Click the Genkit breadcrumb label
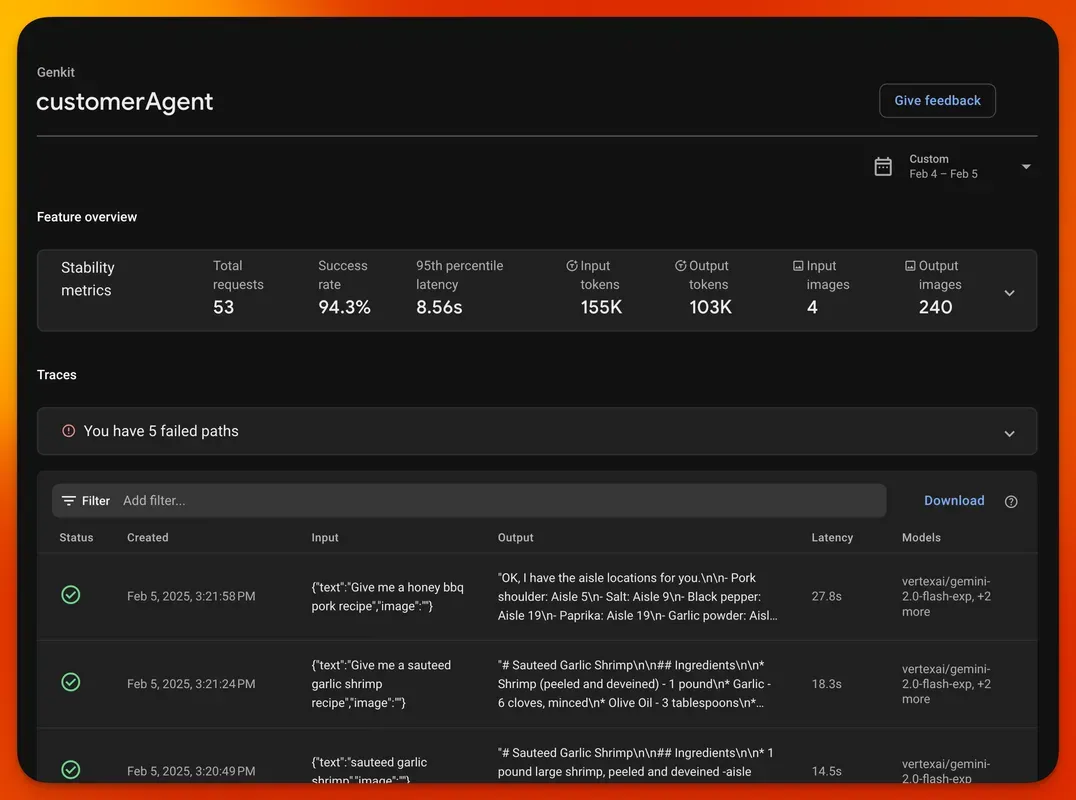Viewport: 1076px width, 800px height. [x=56, y=72]
